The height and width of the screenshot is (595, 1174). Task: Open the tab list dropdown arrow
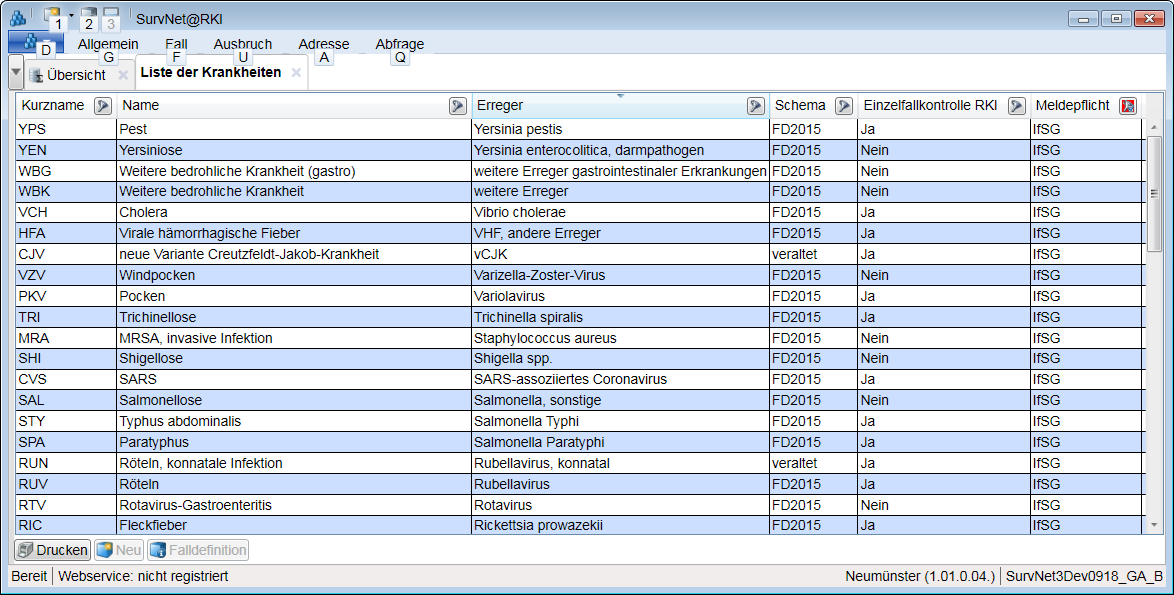point(16,73)
